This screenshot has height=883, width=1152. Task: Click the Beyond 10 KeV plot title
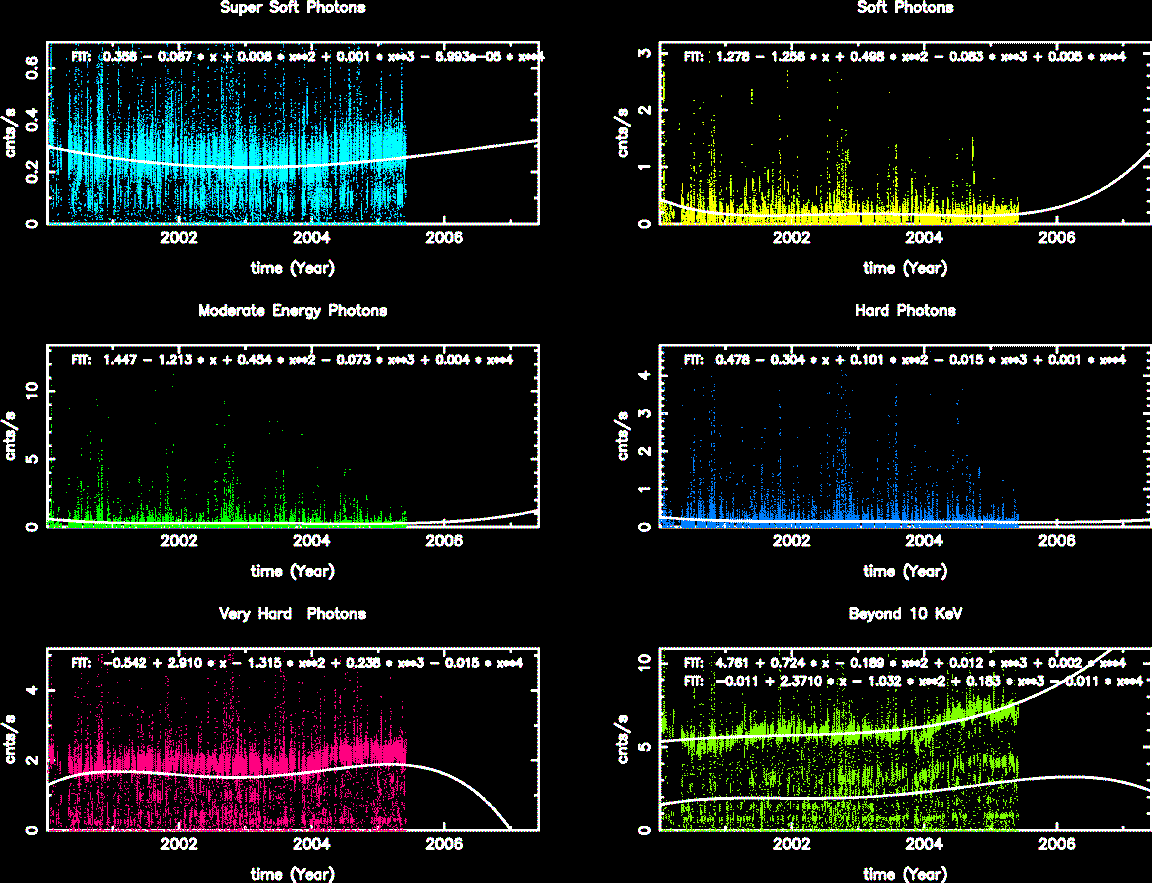point(905,614)
